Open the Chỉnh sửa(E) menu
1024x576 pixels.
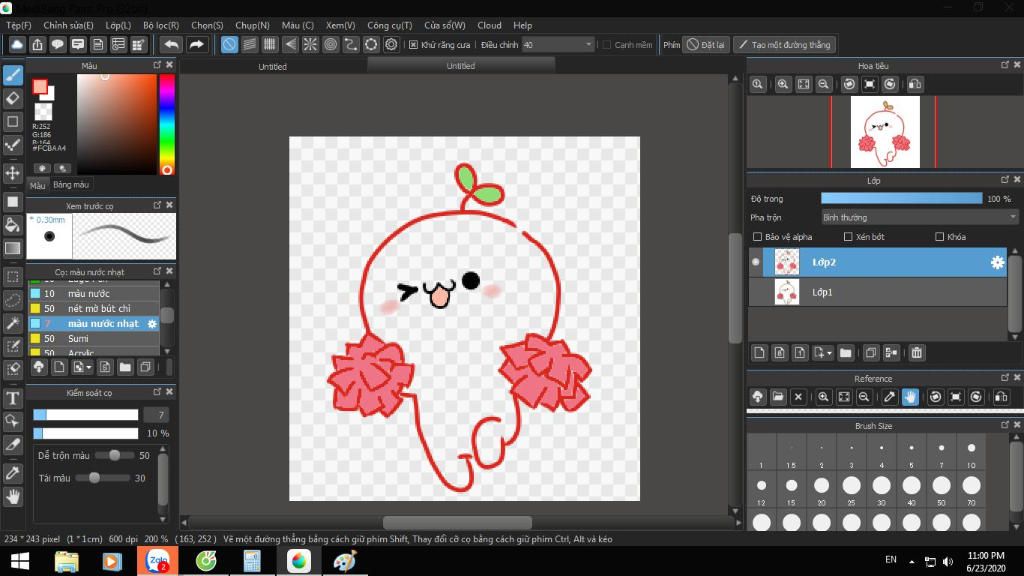[69, 25]
